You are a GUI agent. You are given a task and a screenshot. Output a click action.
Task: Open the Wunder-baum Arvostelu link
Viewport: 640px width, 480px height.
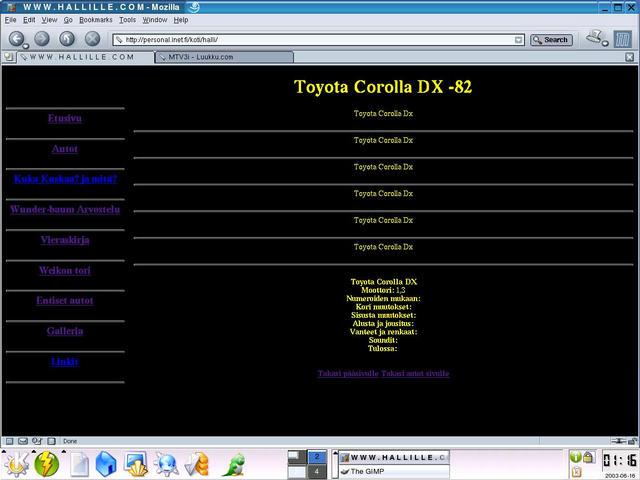(x=65, y=209)
